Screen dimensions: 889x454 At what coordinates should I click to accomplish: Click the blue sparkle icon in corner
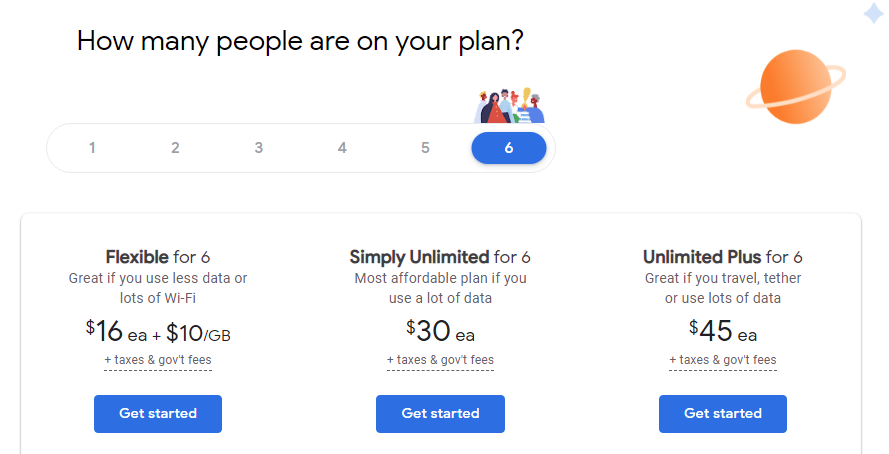(x=874, y=13)
